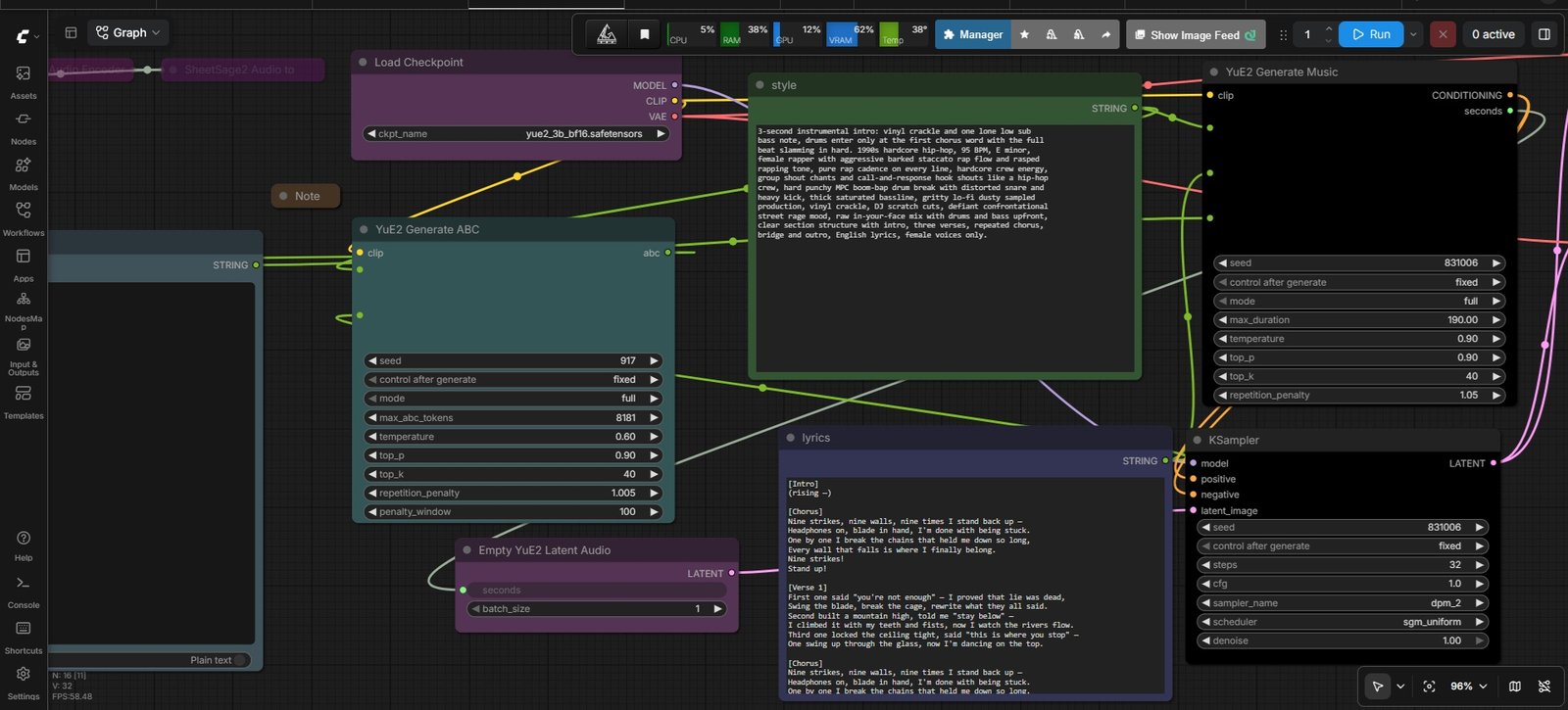Click fit view to canvas icon
The width and height of the screenshot is (1568, 710).
click(1429, 686)
